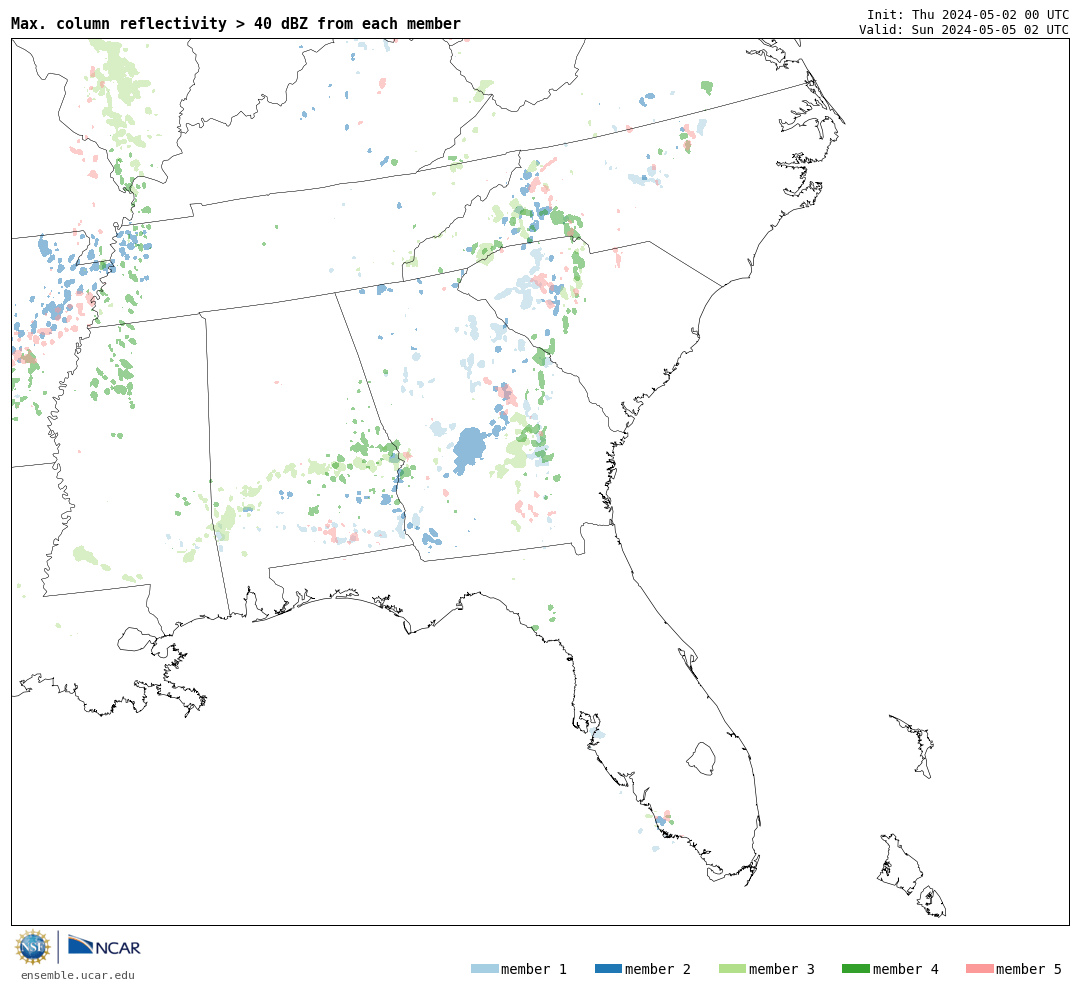The image size is (1080, 988).
Task: Click the 'Init: Thu 2024-05-02 00 UTC' text
Action: 968,14
